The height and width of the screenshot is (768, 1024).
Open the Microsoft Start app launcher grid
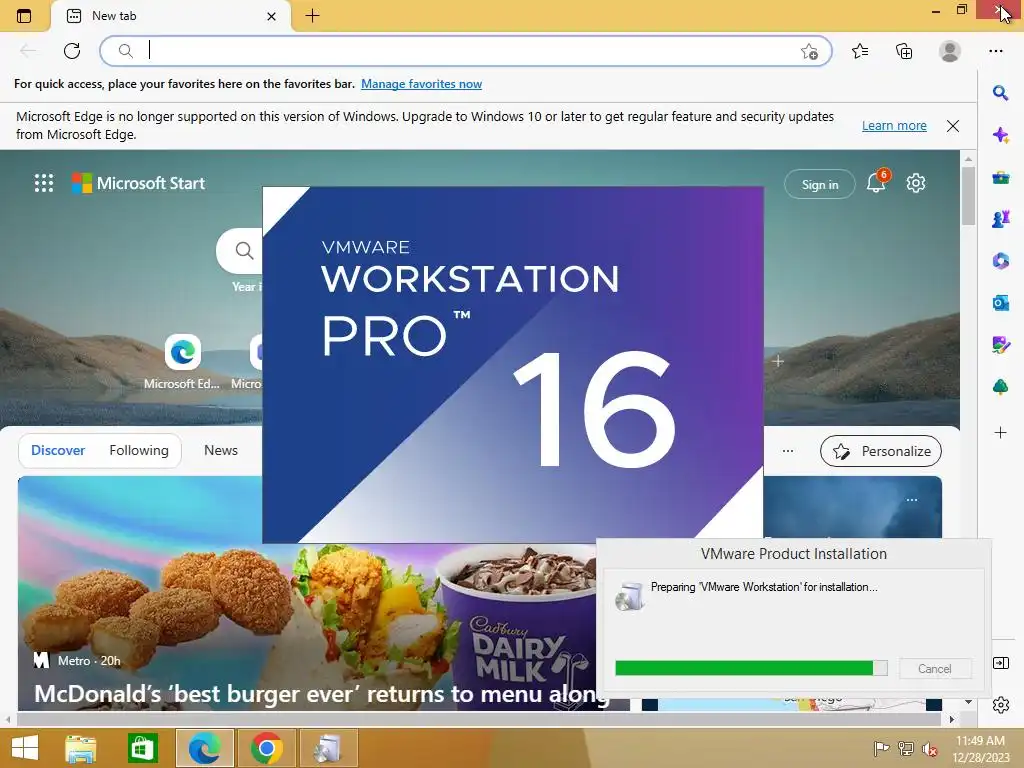coord(44,183)
